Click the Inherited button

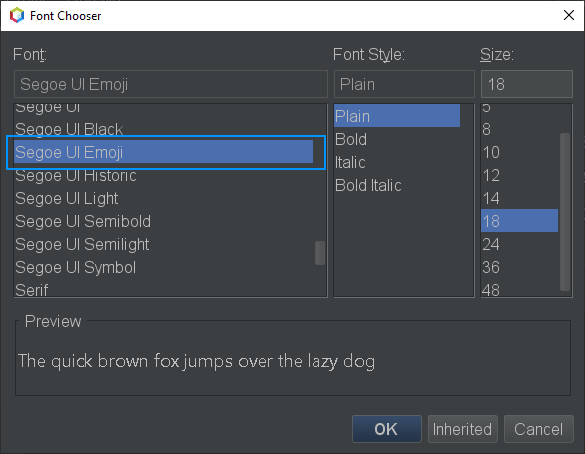click(463, 429)
